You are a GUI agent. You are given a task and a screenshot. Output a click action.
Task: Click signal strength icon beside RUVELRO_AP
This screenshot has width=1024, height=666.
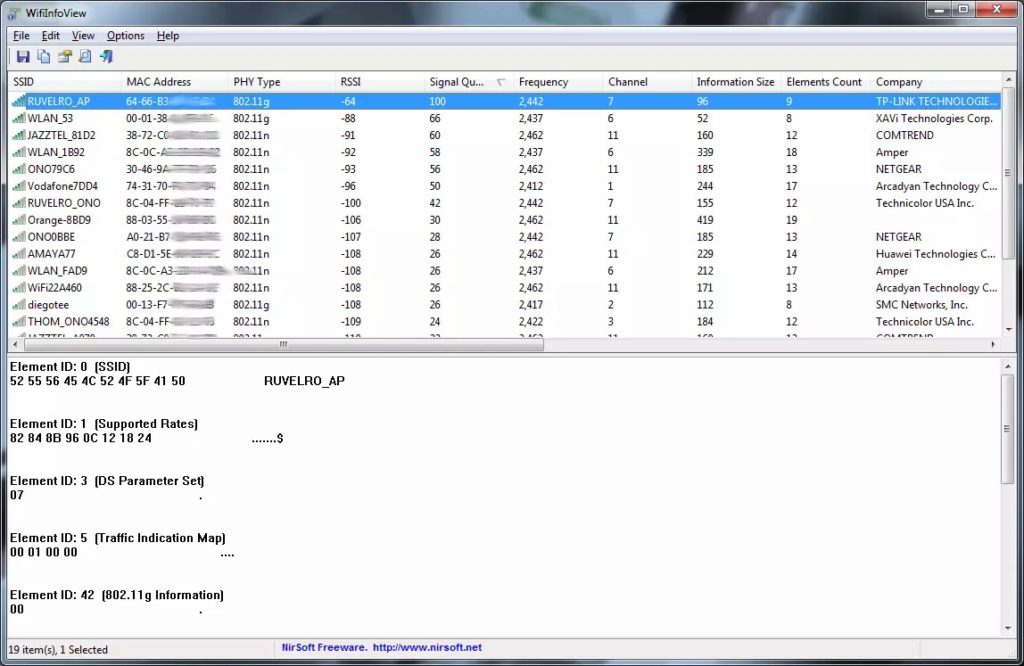(x=19, y=101)
